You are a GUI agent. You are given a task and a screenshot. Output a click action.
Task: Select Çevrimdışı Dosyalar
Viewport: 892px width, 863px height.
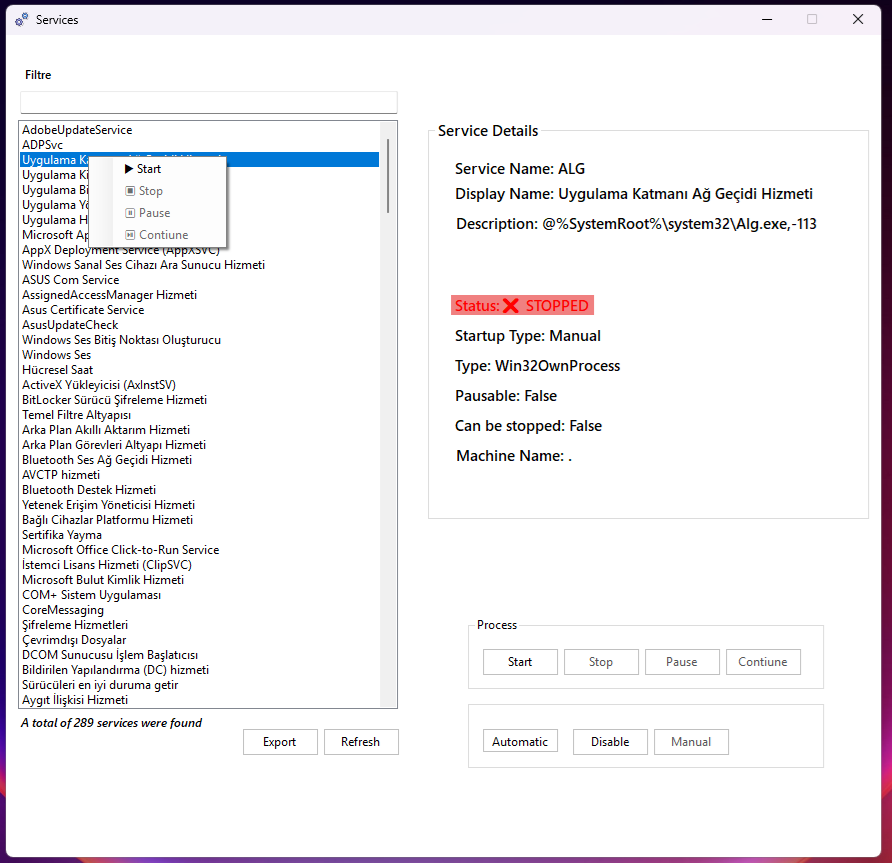click(200, 640)
